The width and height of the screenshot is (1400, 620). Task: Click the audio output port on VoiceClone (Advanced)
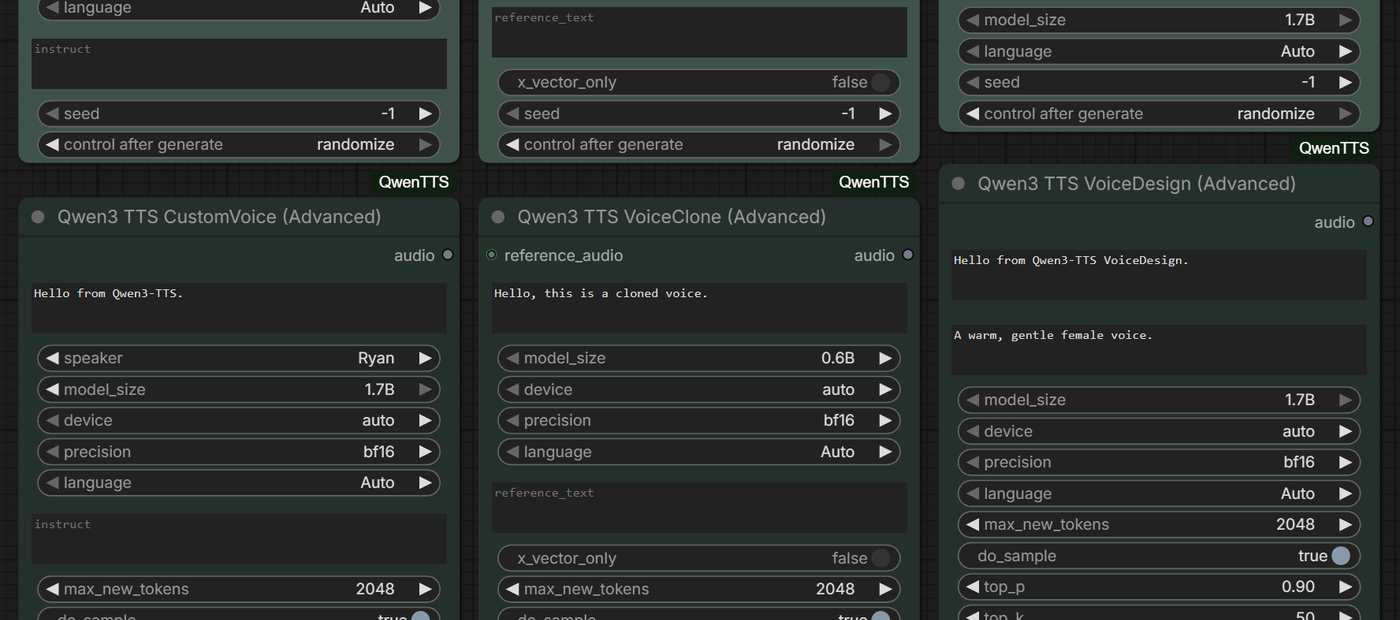click(908, 255)
